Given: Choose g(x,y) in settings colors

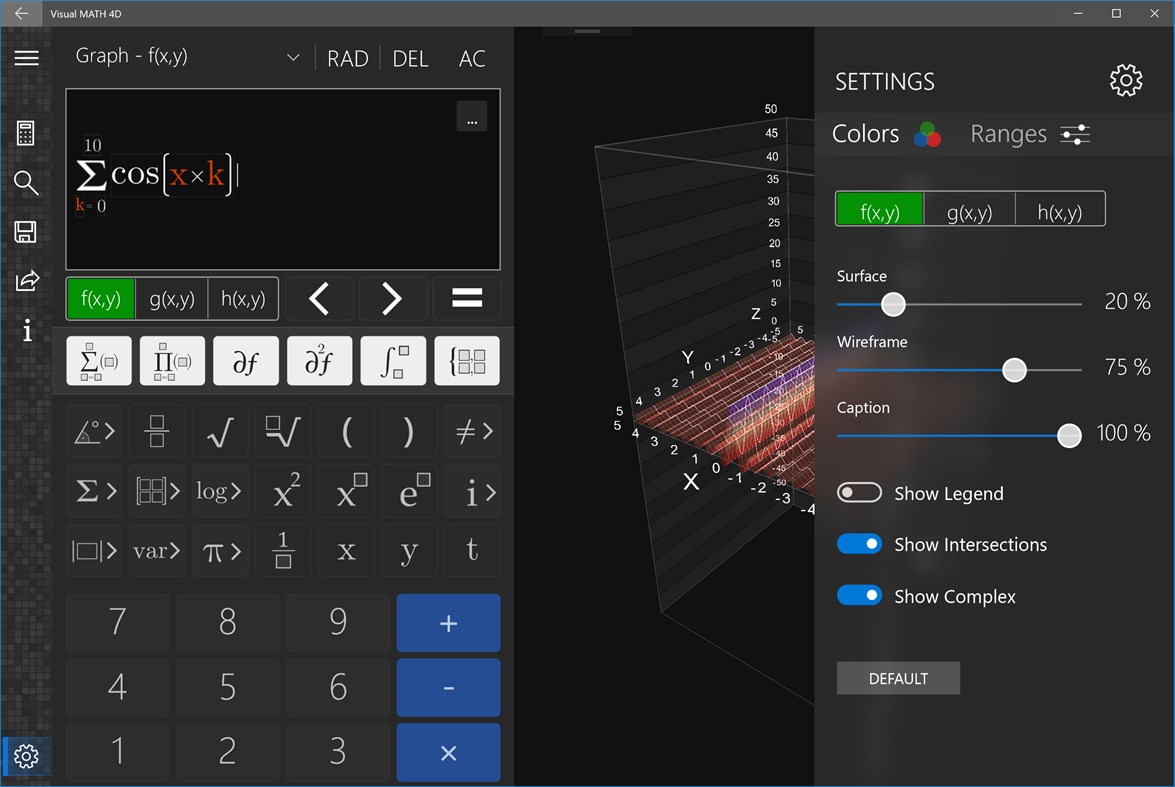Looking at the screenshot, I should 970,209.
